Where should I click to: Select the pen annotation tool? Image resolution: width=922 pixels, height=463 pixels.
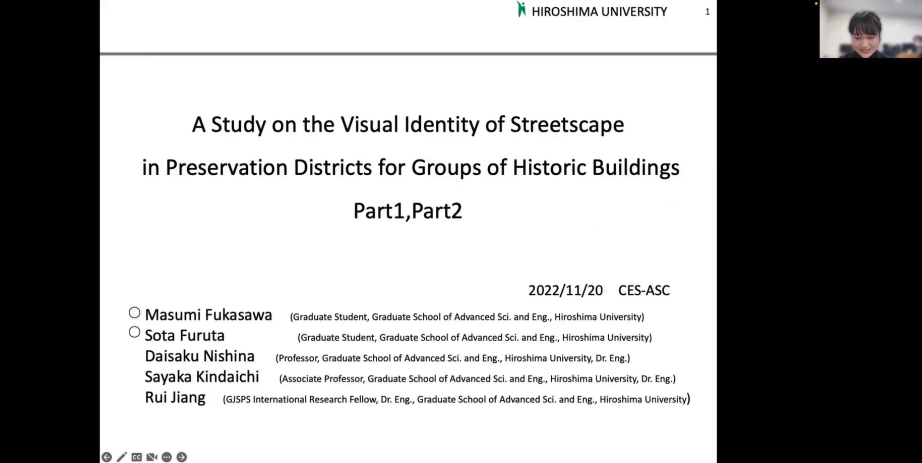coord(121,457)
